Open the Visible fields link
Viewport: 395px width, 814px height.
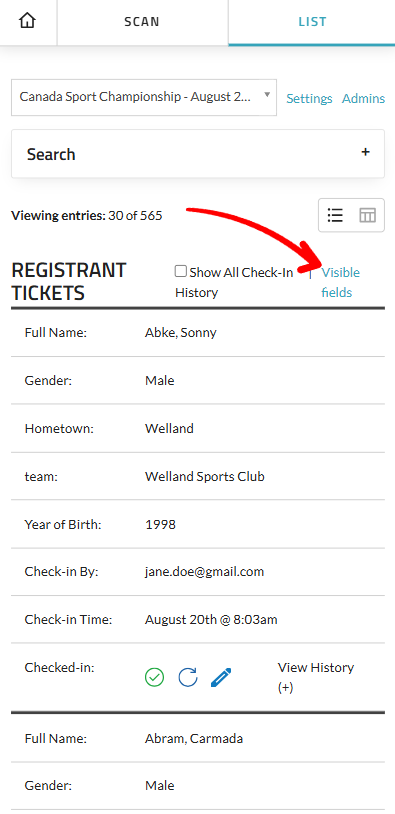340,282
